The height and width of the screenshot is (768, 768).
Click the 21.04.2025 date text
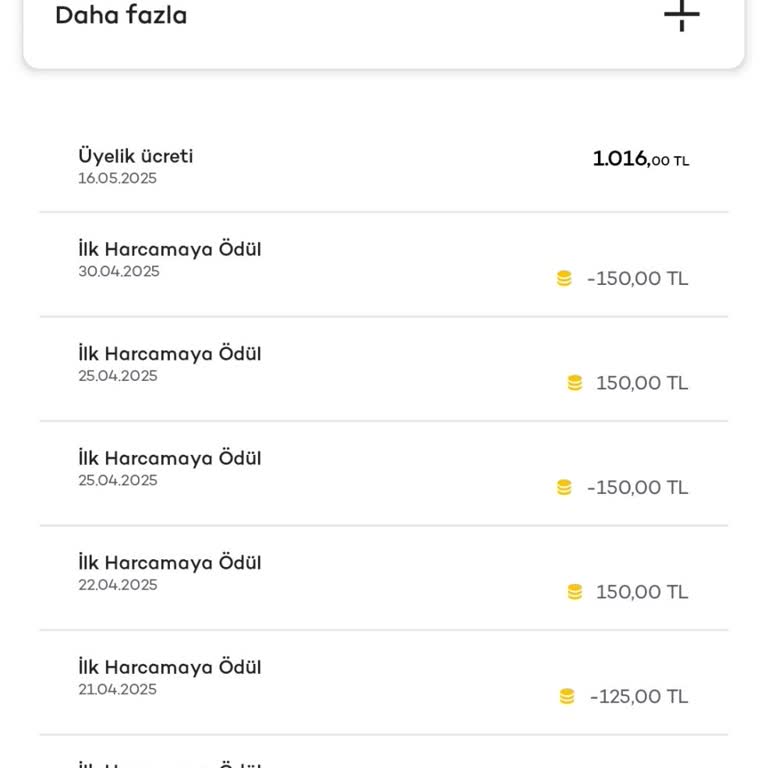pos(118,690)
